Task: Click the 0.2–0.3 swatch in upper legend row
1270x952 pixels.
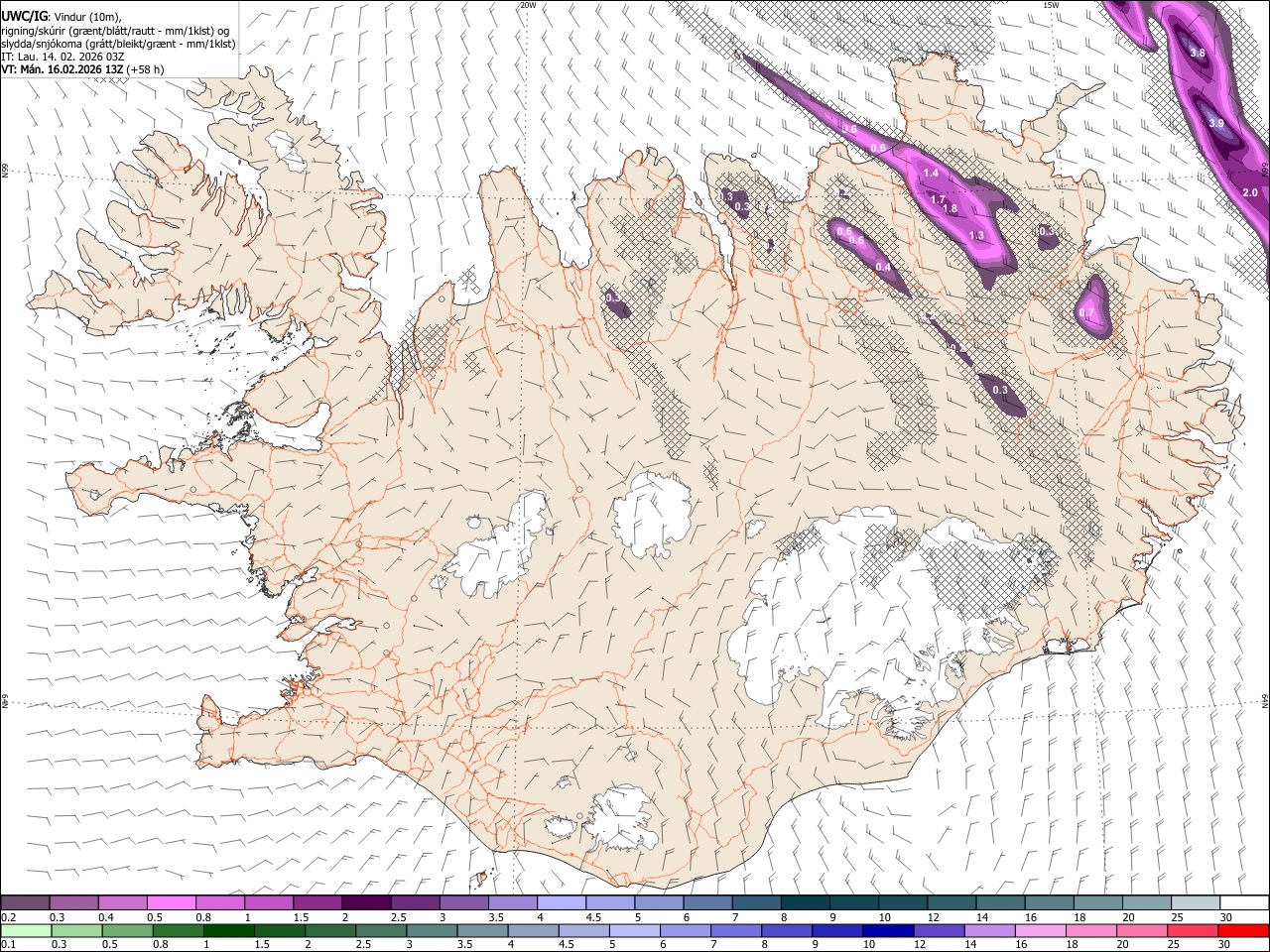Action: (25, 902)
